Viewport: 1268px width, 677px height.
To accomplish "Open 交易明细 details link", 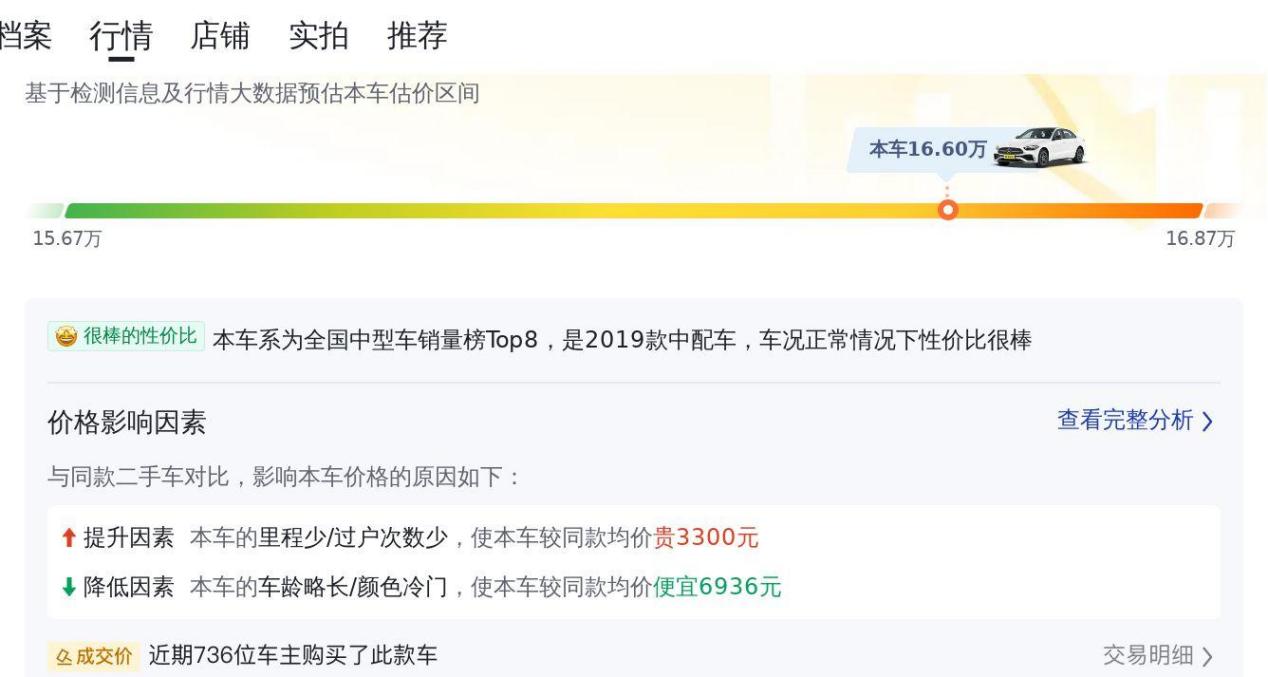I will point(1147,656).
